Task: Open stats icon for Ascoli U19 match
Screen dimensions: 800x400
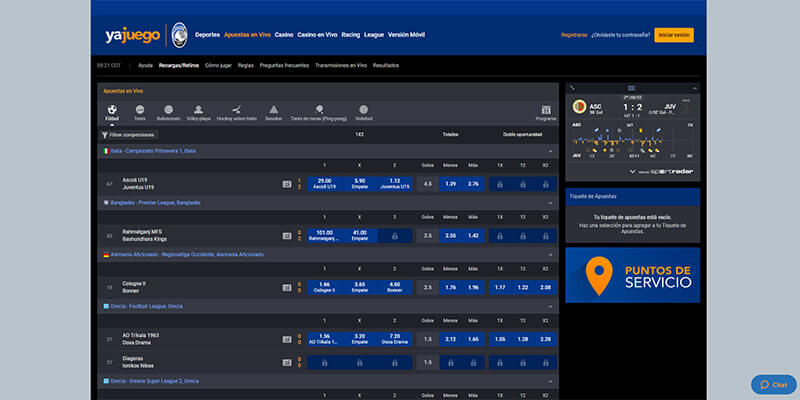Action: point(287,184)
